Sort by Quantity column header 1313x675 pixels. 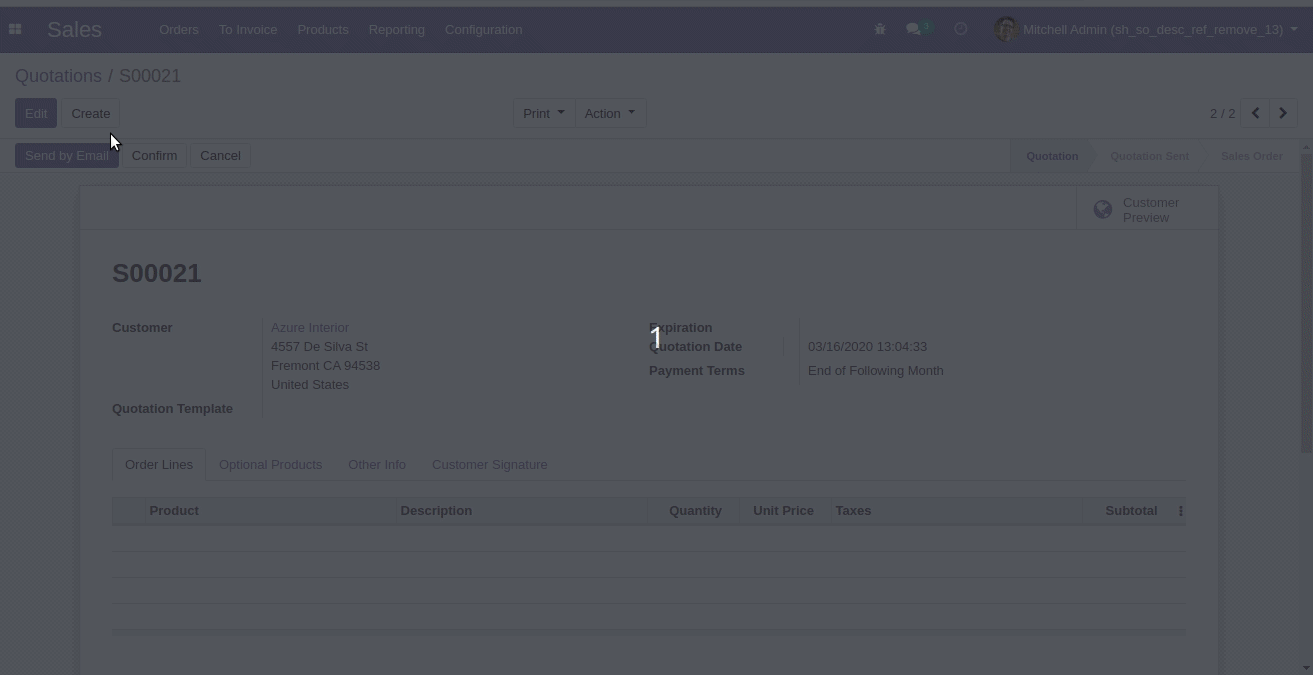pyautogui.click(x=695, y=511)
